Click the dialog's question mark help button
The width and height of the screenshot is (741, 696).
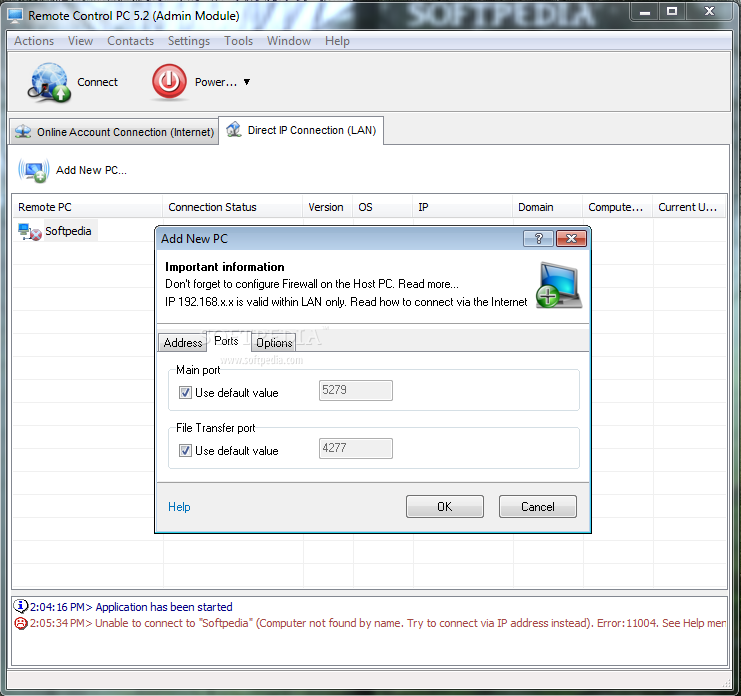[x=538, y=239]
